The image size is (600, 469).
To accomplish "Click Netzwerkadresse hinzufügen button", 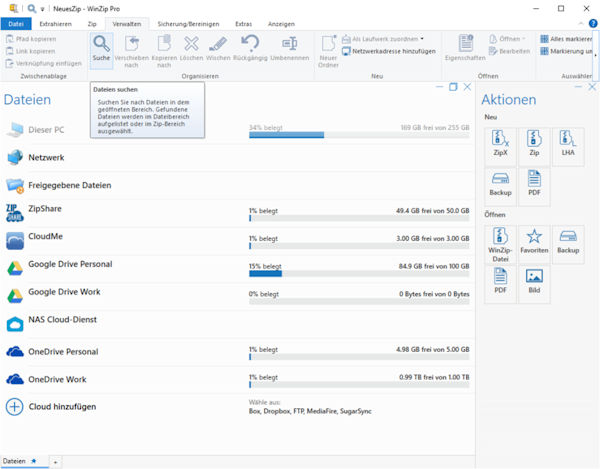I will [x=389, y=51].
